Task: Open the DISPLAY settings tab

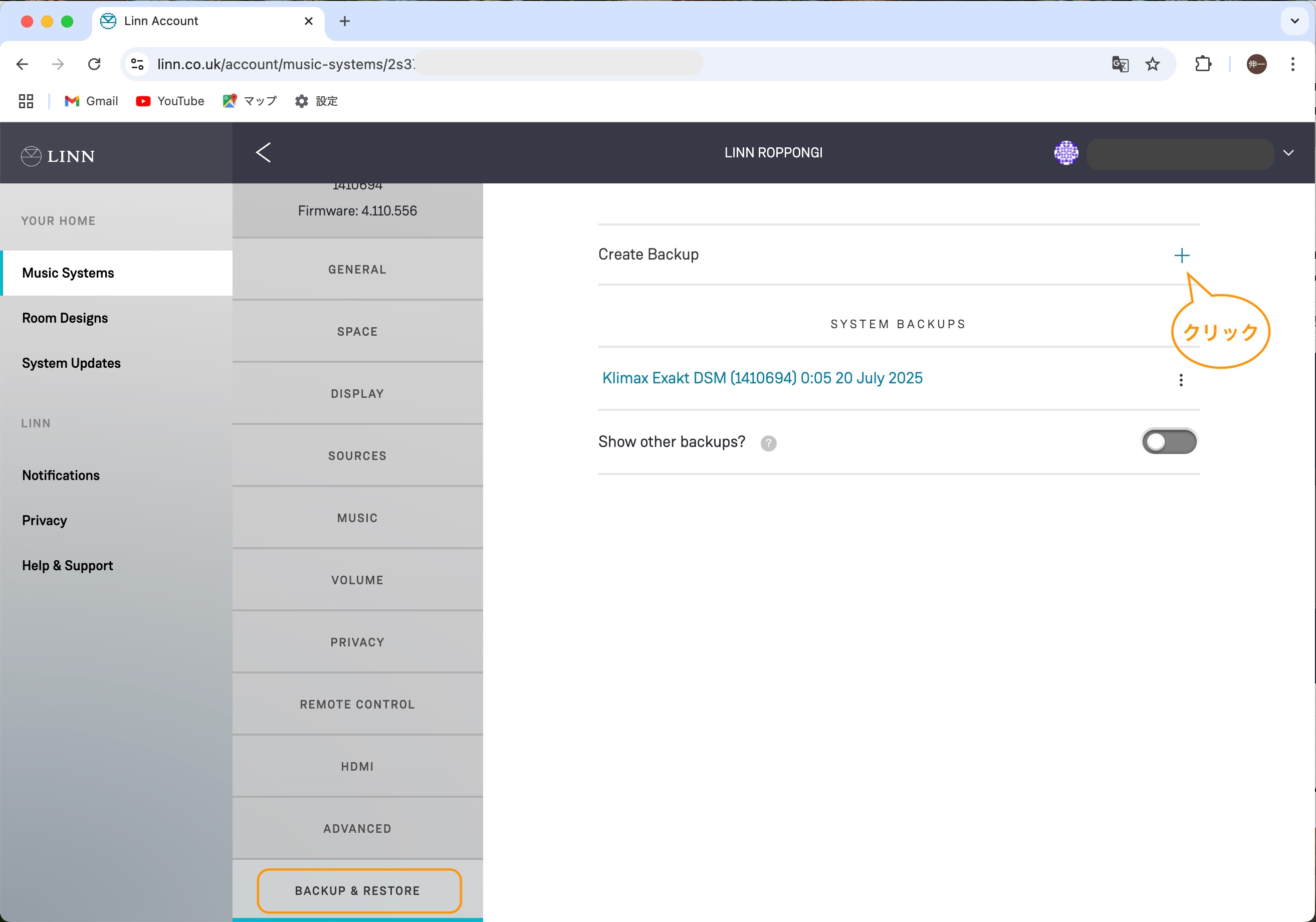Action: tap(357, 394)
